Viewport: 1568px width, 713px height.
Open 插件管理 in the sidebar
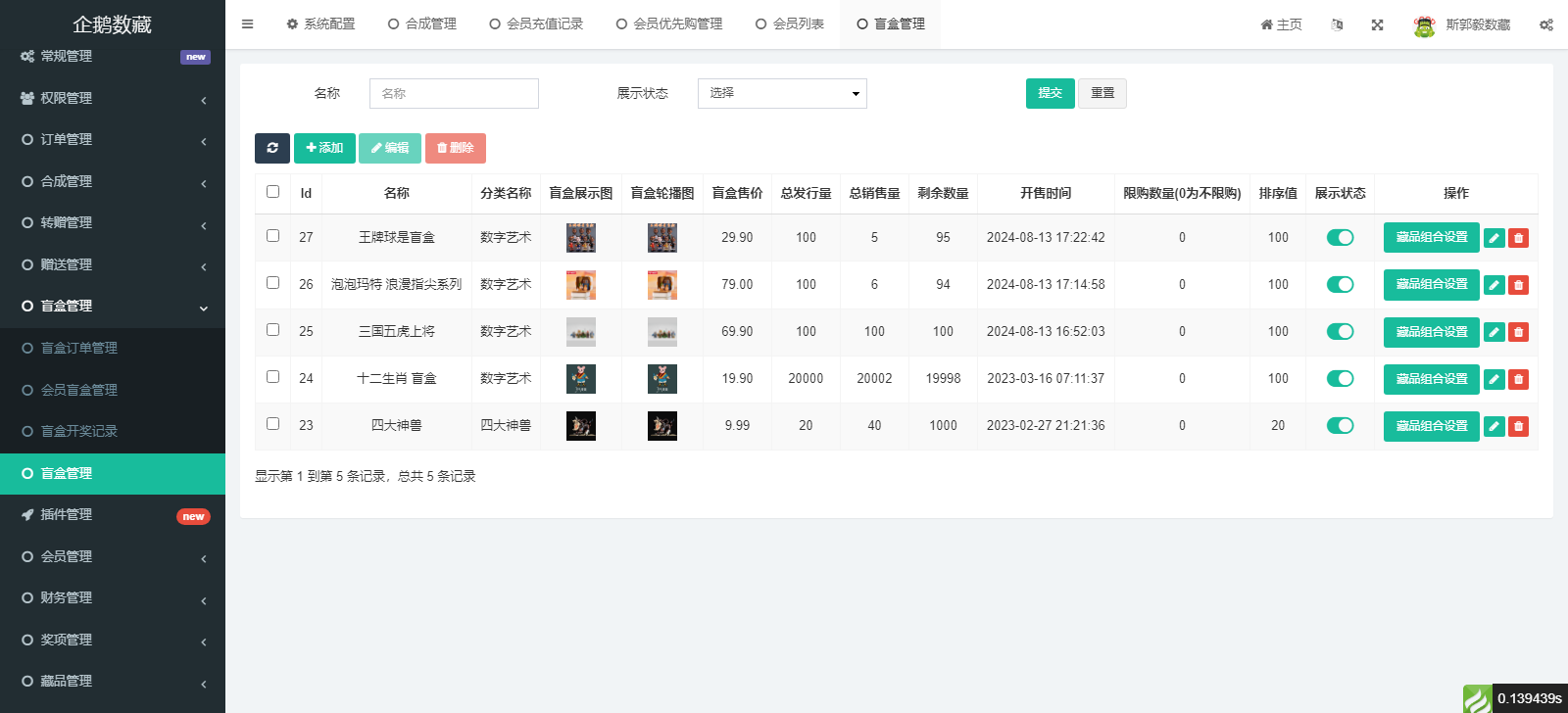click(113, 515)
